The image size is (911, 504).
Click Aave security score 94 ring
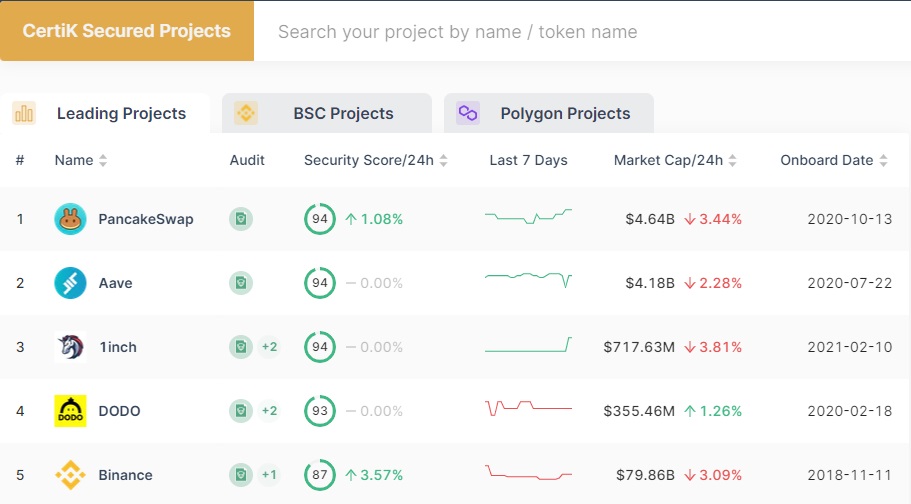320,283
